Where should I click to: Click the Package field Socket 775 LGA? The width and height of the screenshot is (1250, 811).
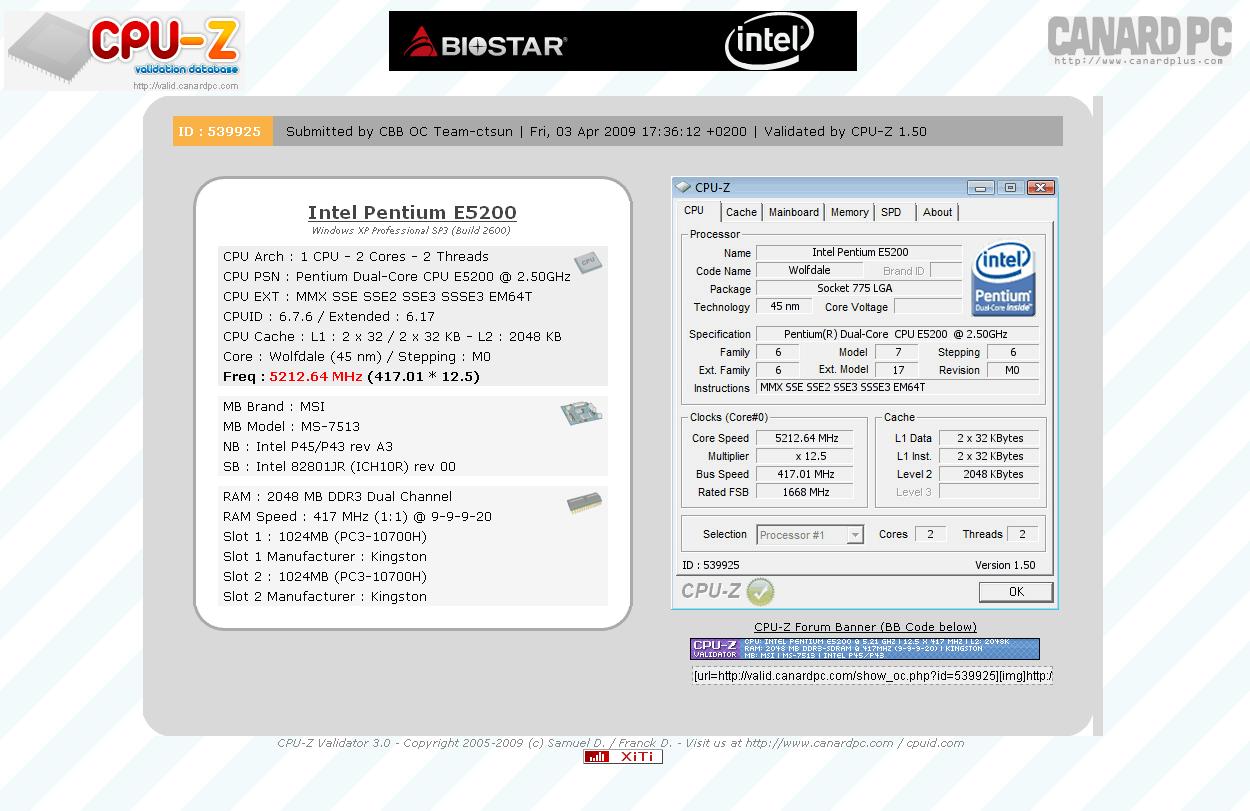pos(859,289)
